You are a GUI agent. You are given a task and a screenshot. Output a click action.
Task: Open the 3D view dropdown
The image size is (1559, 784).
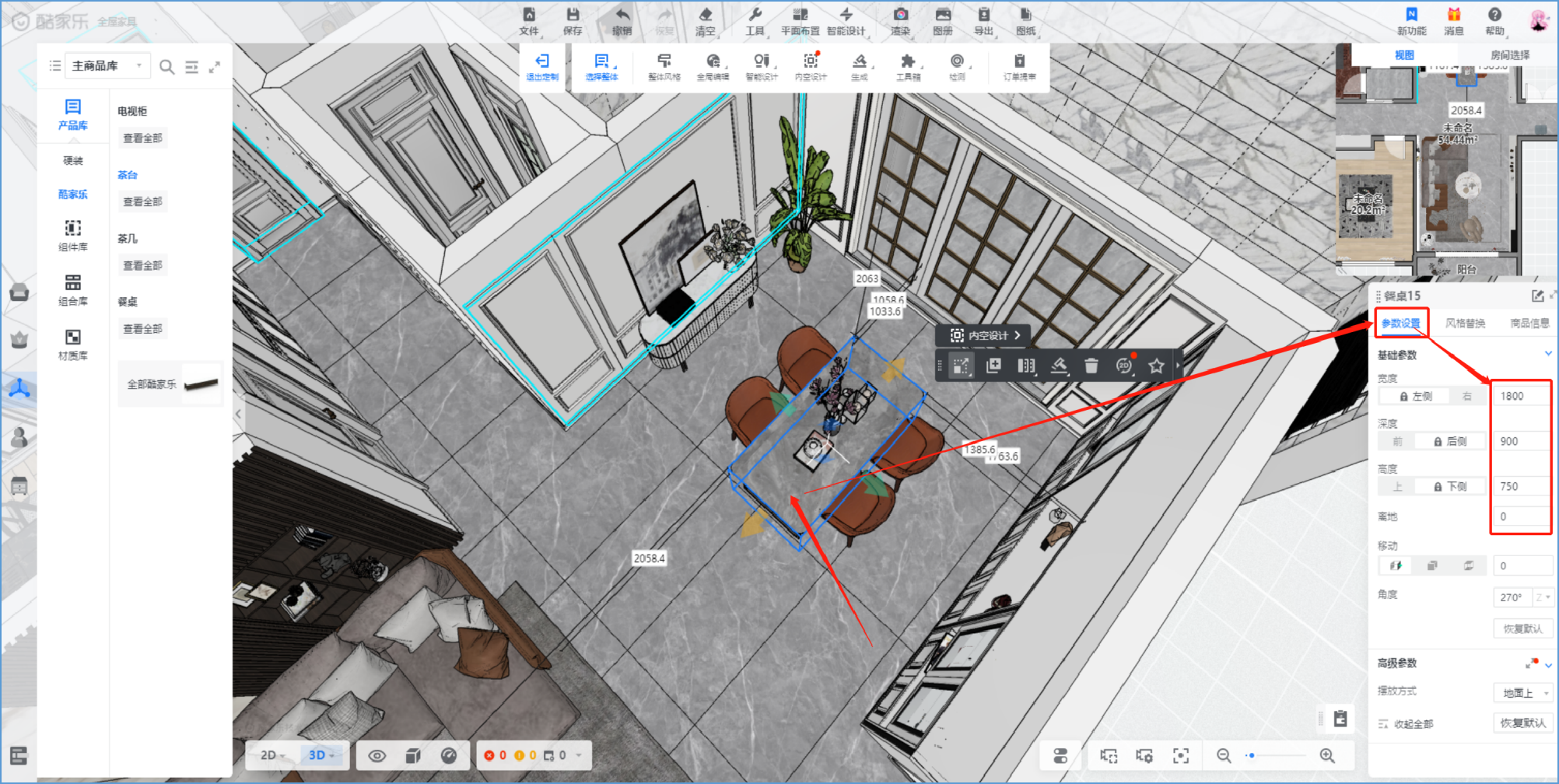tap(321, 755)
